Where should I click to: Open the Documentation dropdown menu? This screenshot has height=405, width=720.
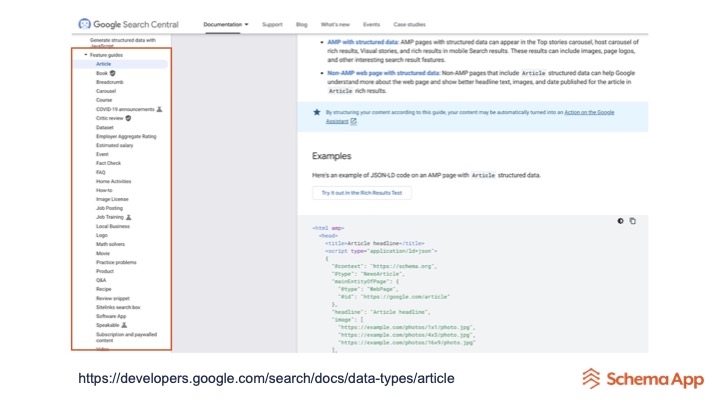coord(227,24)
